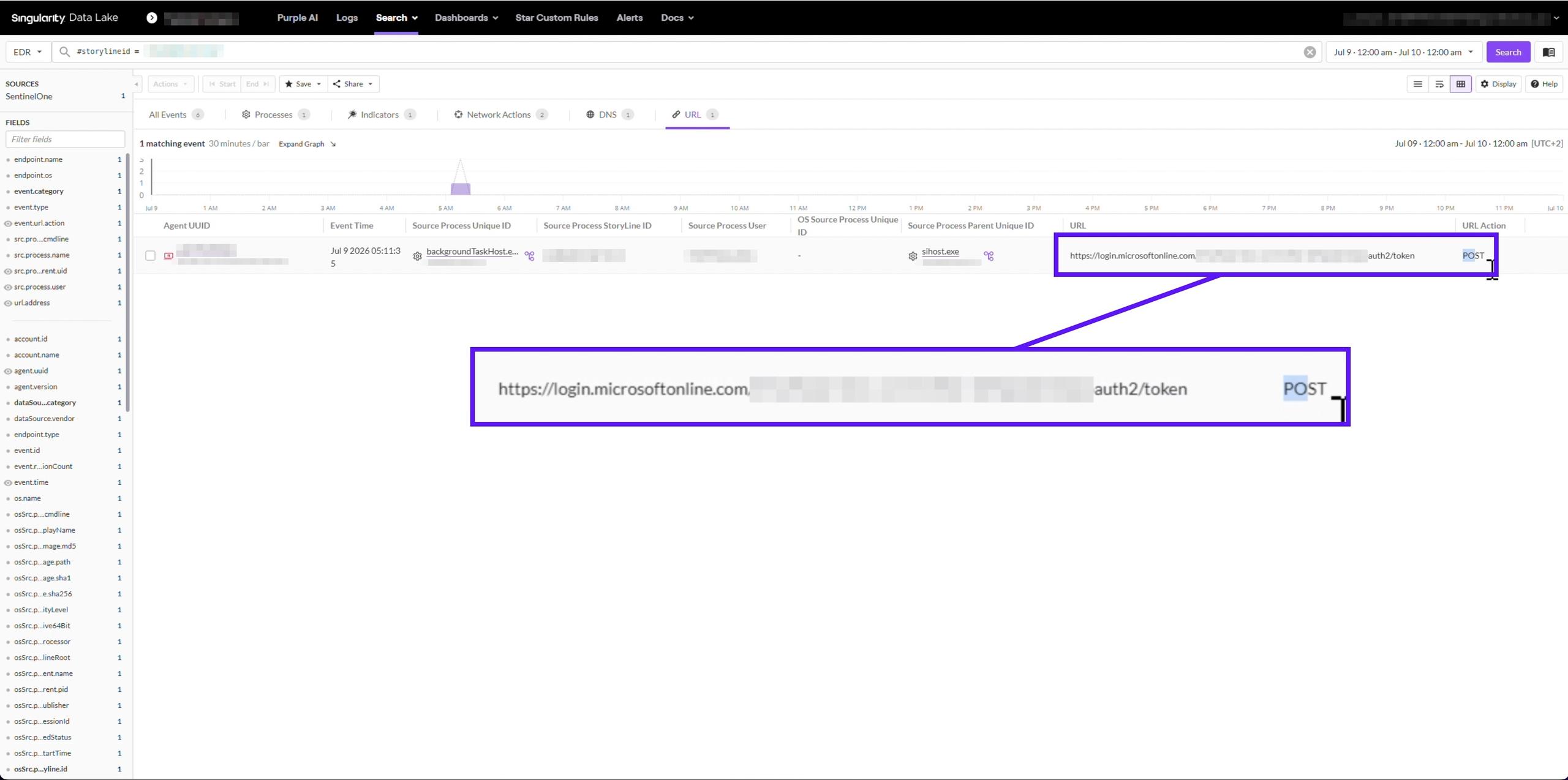Image resolution: width=1568 pixels, height=780 pixels.
Task: Click the purple Search button
Action: click(x=1508, y=52)
